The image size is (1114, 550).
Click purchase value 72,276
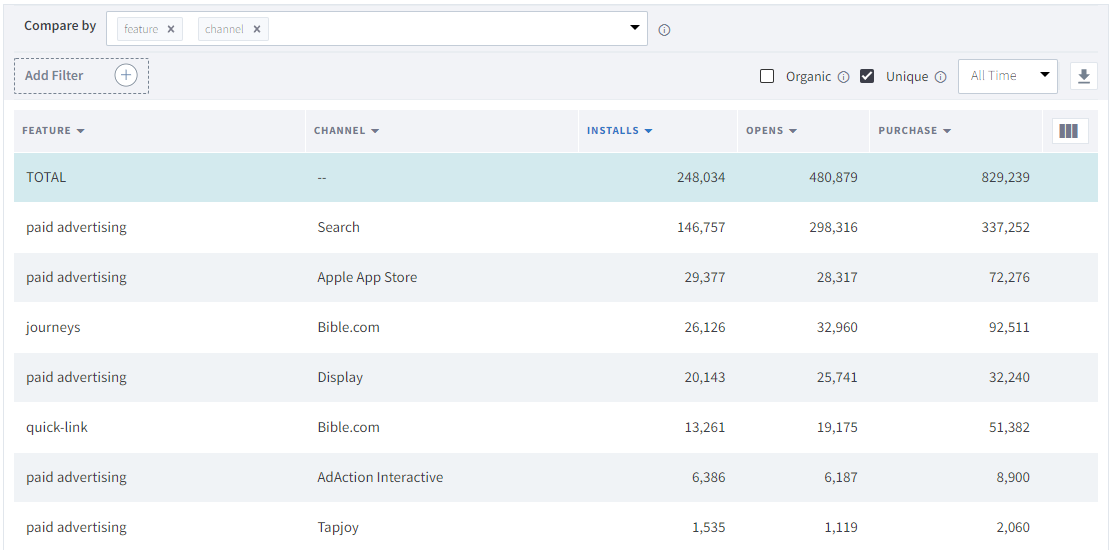(1009, 277)
